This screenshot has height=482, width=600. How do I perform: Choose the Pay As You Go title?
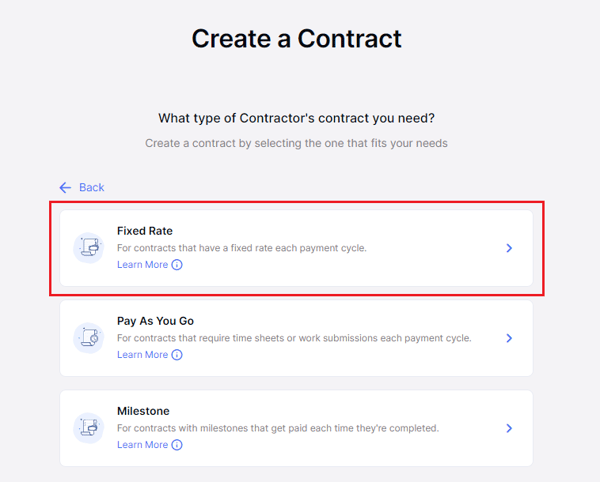point(155,321)
